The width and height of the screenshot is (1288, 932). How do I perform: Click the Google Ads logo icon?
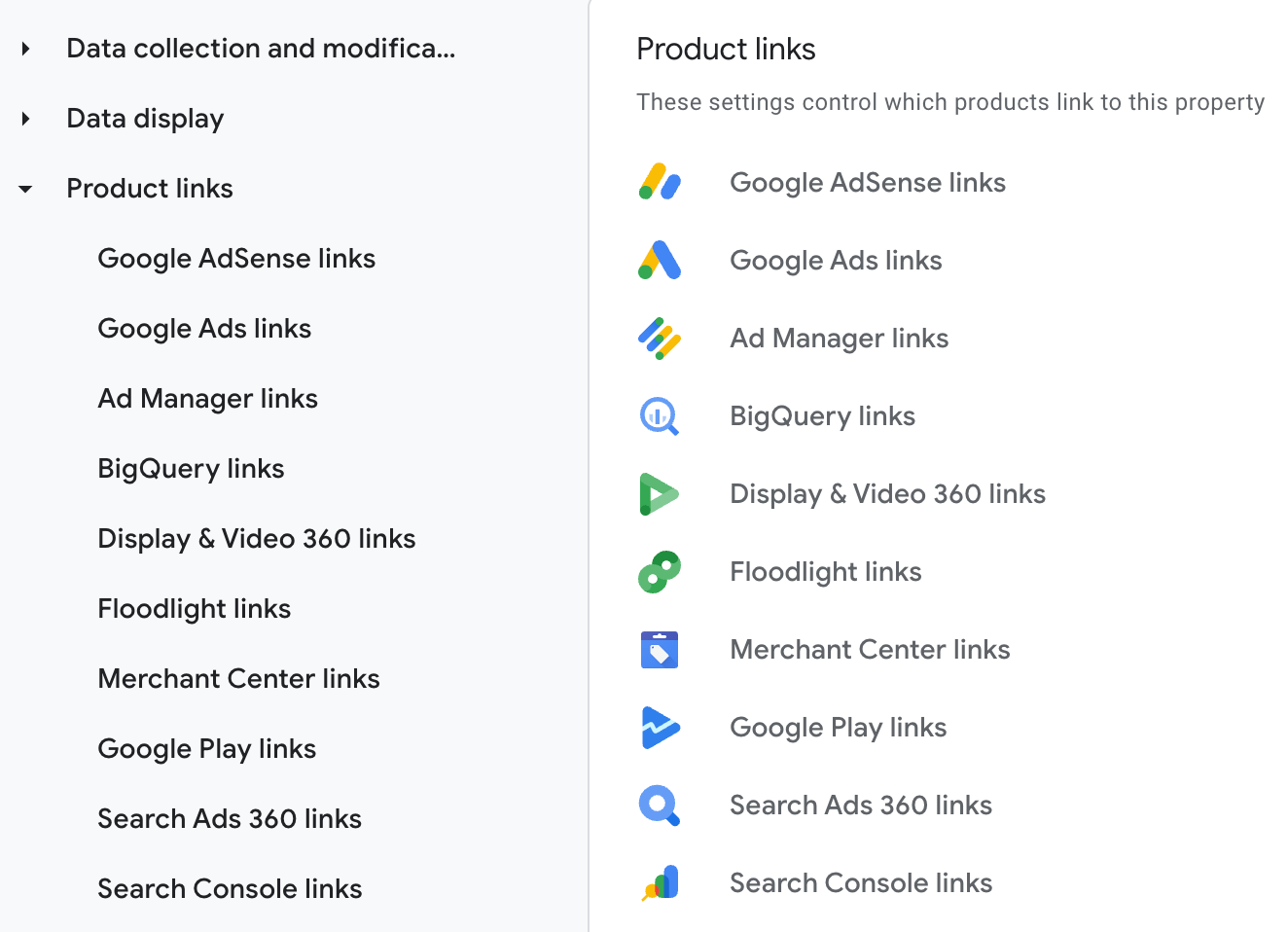660,260
